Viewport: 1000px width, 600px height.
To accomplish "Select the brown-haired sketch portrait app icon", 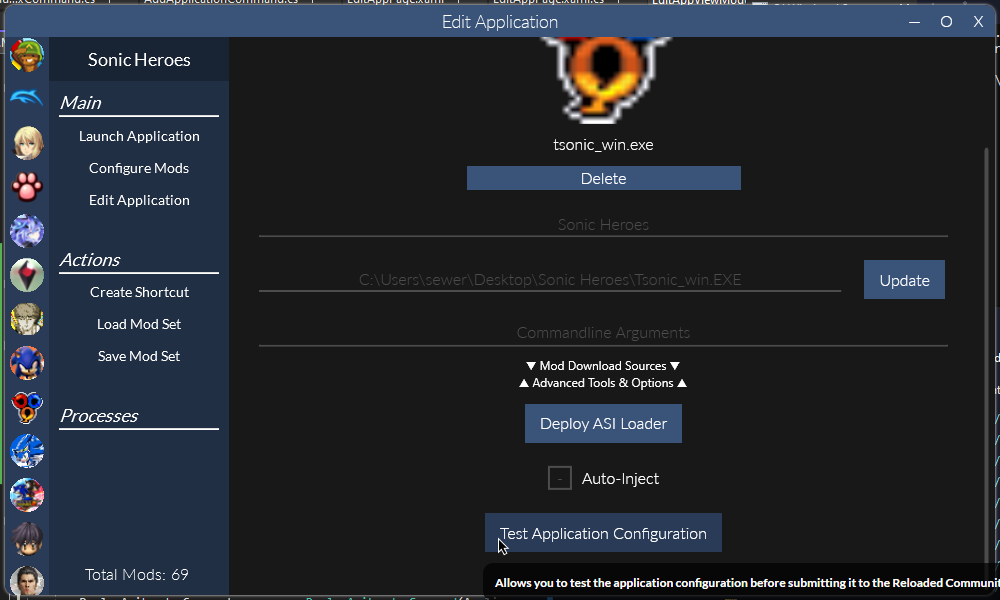I will coord(27,319).
